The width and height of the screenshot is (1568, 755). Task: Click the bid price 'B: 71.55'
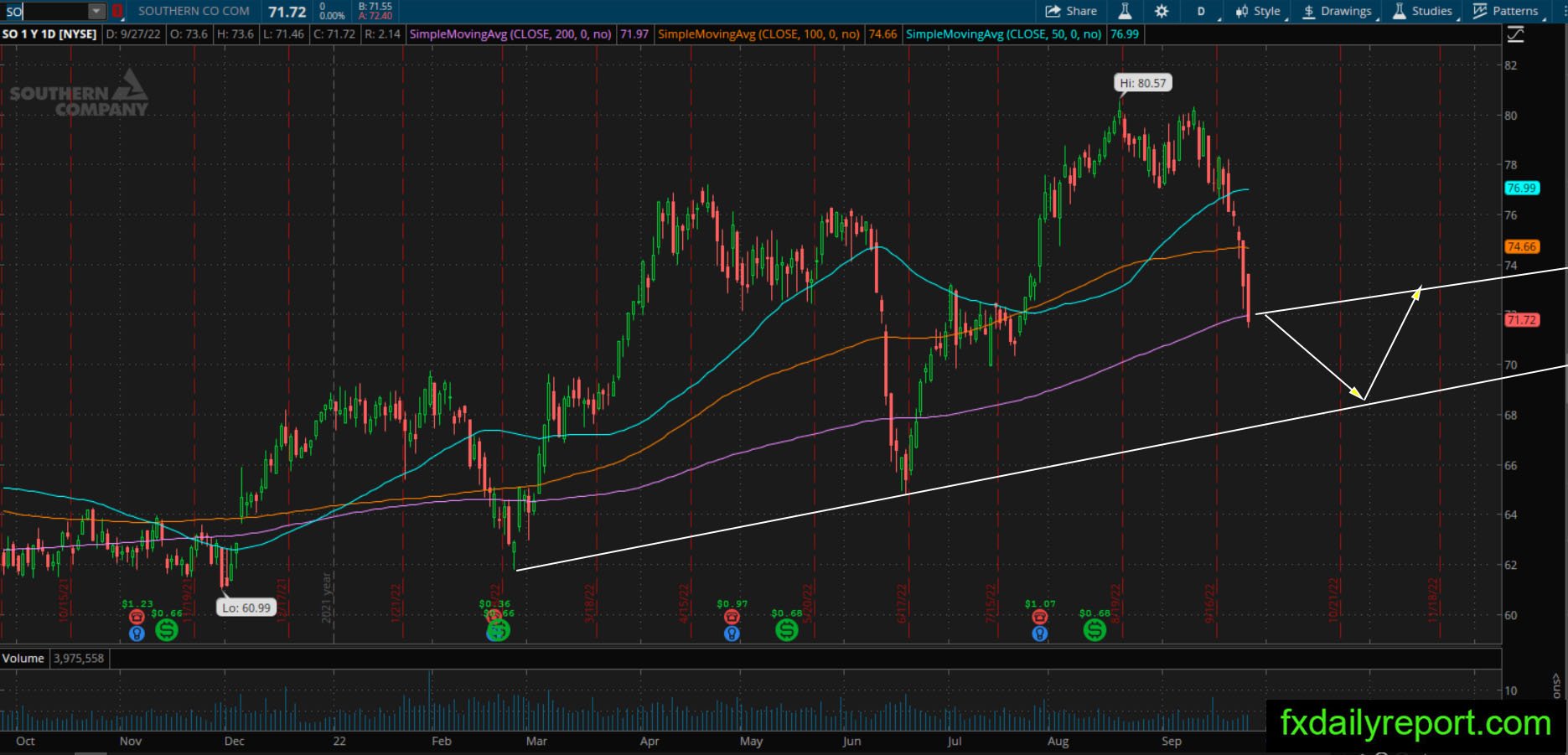click(x=375, y=7)
